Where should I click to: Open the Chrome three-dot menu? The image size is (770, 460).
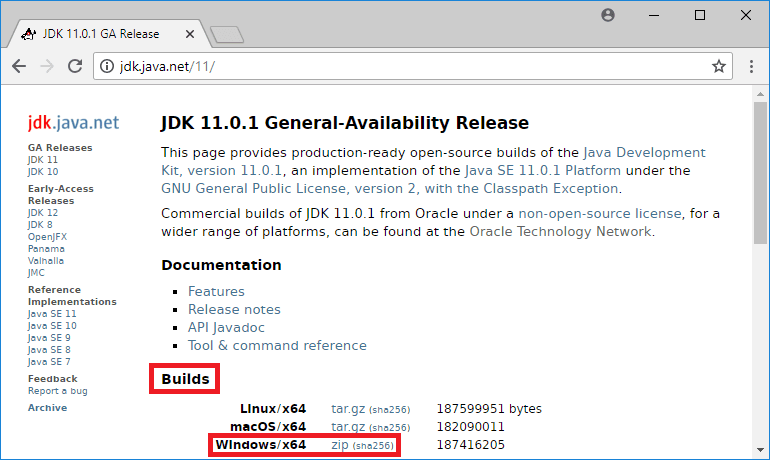752,66
